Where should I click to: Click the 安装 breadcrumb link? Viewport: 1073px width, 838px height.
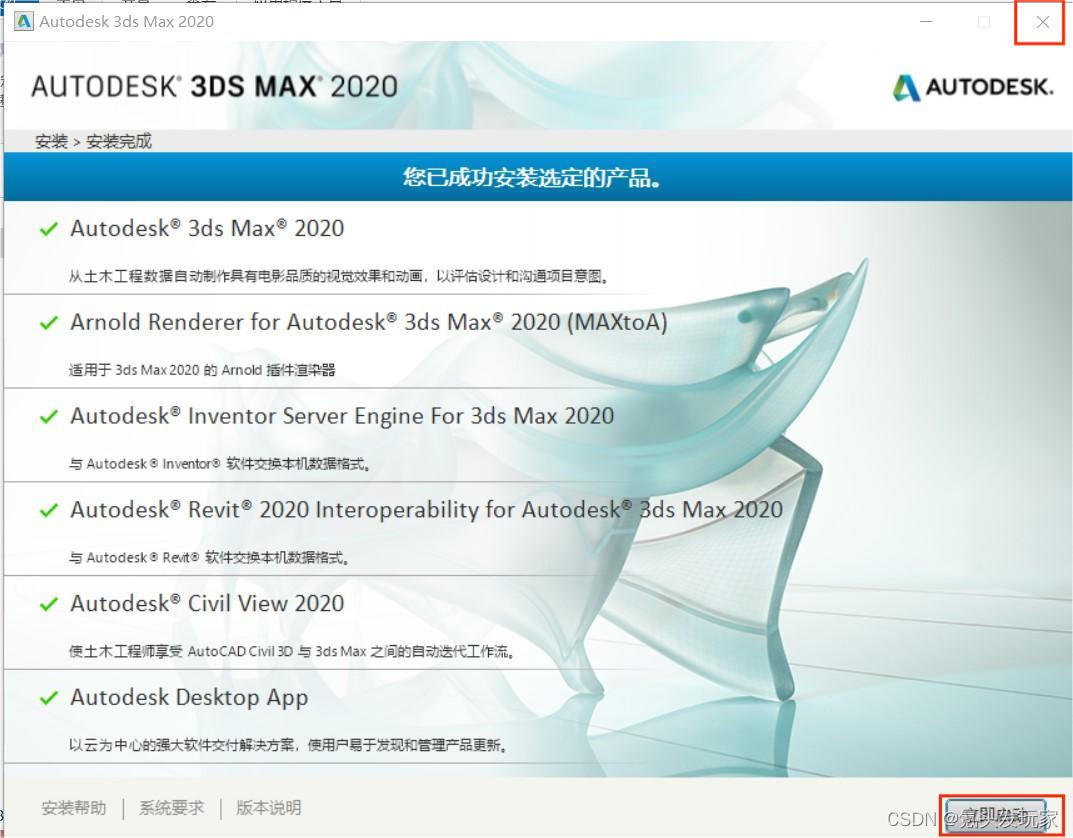(x=51, y=141)
